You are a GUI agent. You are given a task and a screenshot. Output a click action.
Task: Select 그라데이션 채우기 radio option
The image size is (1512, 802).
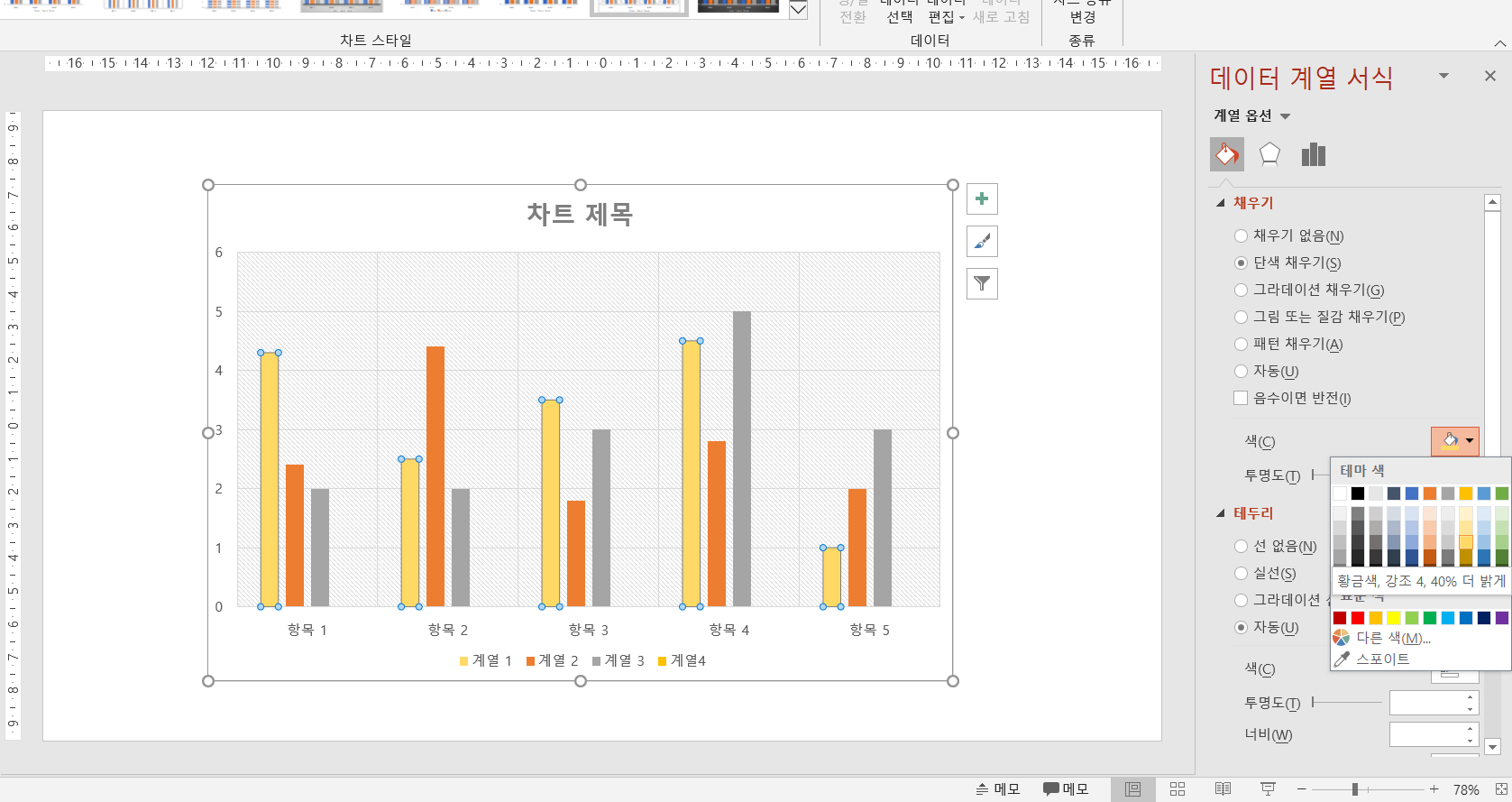1309,290
